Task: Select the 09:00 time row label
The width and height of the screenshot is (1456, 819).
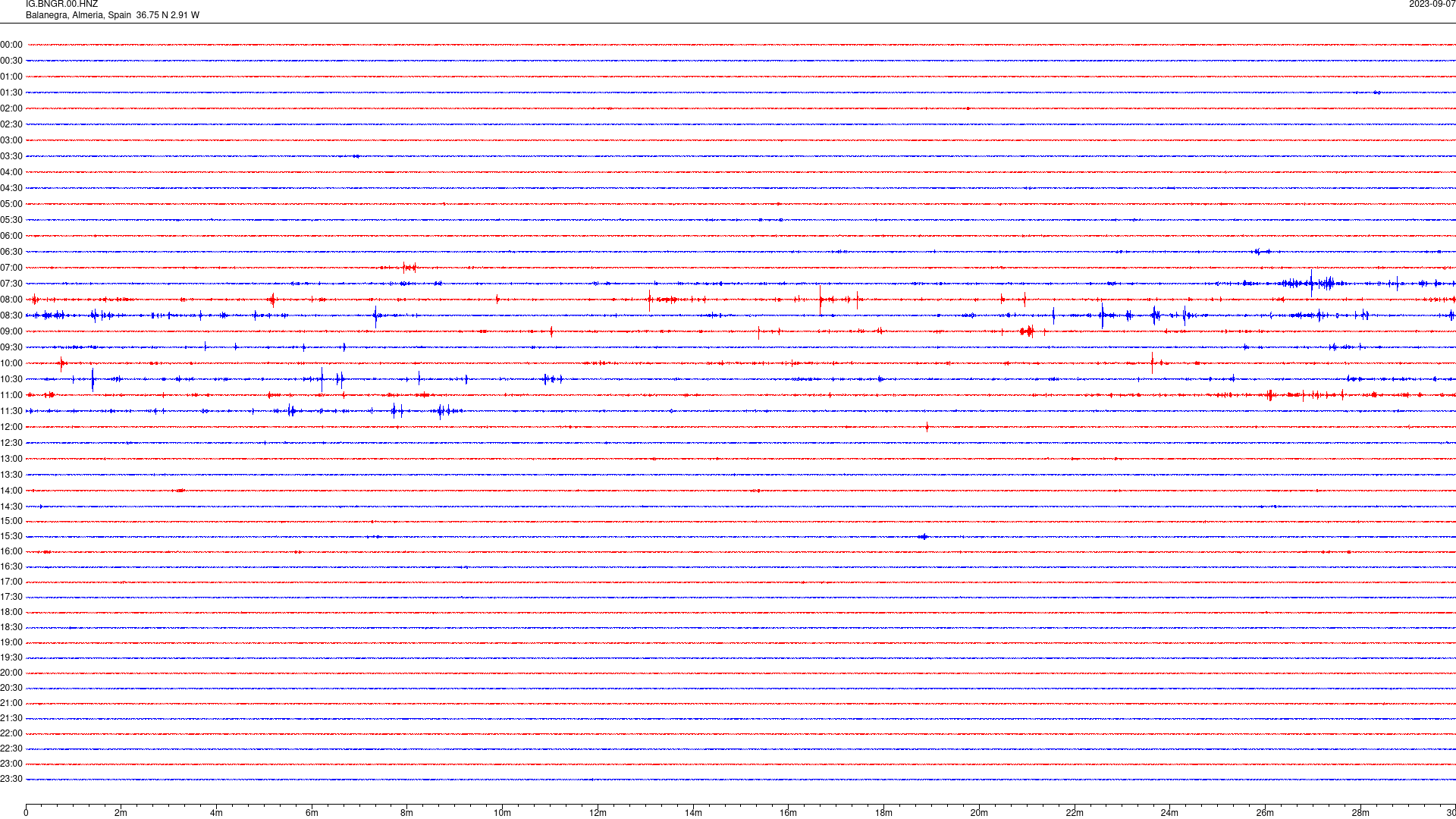Action: click(x=11, y=331)
